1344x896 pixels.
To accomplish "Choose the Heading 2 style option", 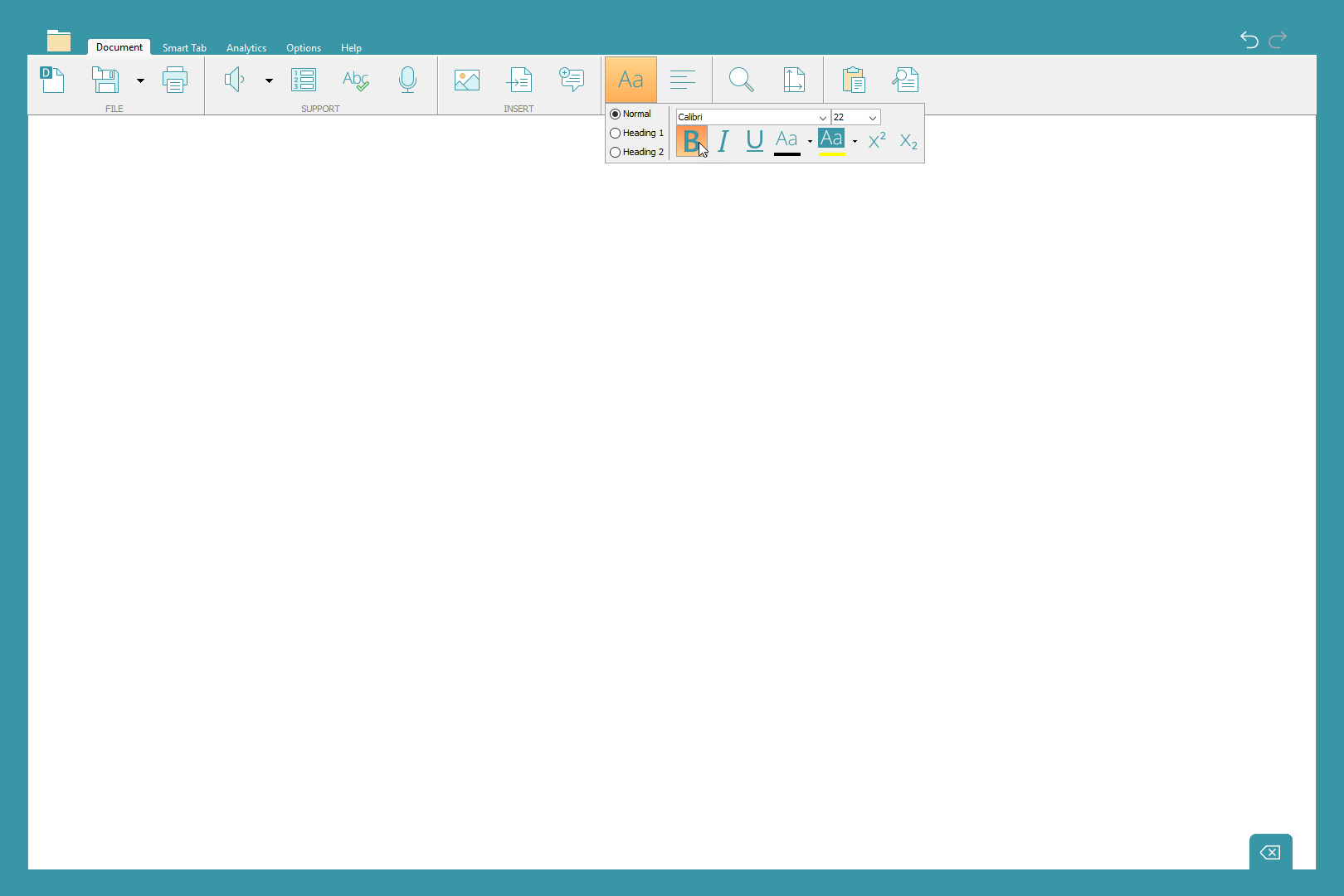I will coord(616,152).
